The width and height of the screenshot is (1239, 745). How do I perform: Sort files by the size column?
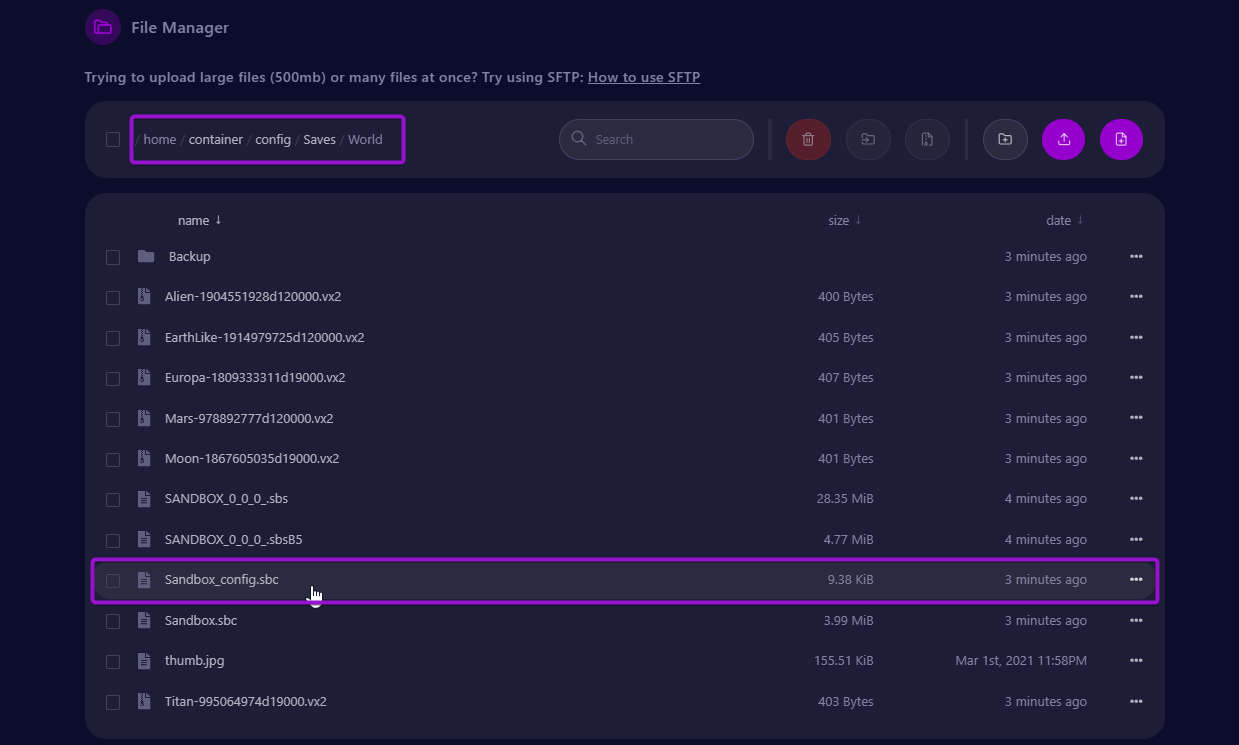(843, 220)
